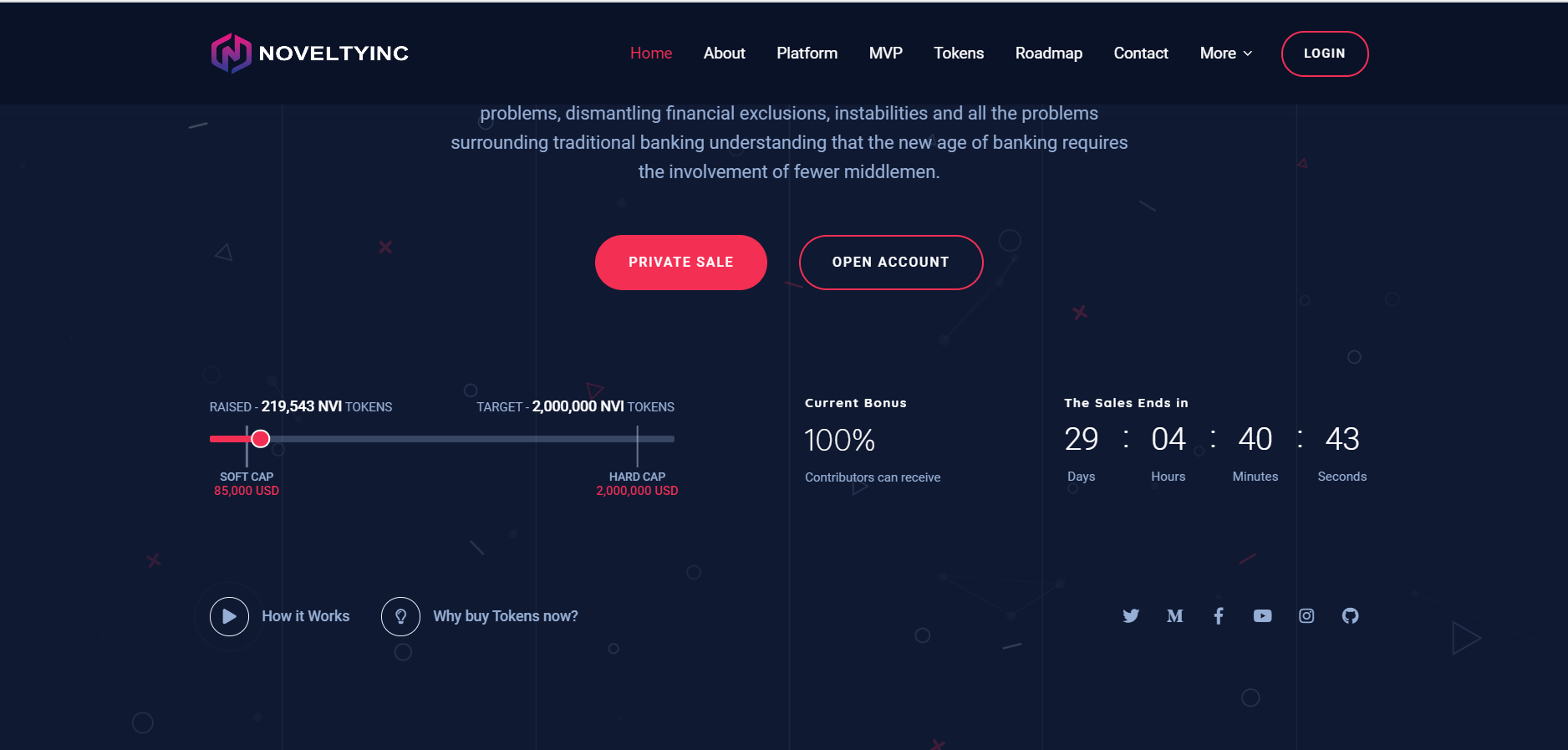Open the YouTube channel icon

tap(1262, 616)
